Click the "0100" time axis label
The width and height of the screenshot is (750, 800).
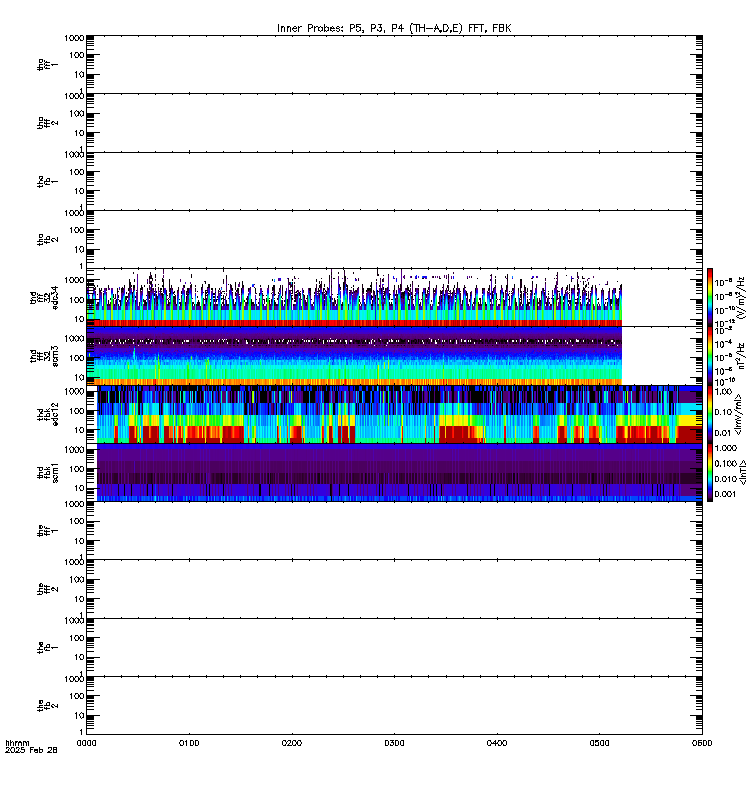pyautogui.click(x=189, y=743)
